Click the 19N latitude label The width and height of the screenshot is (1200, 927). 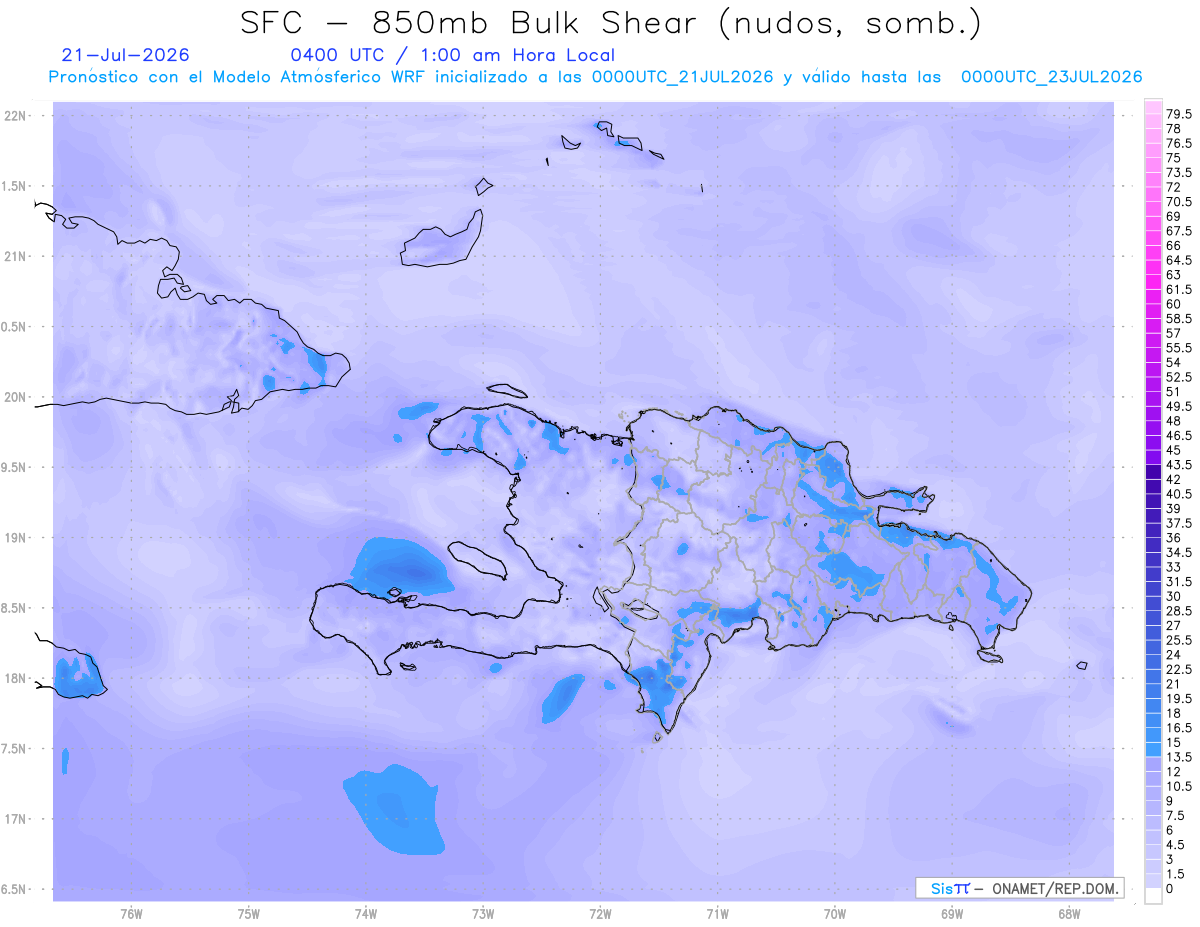tap(15, 537)
